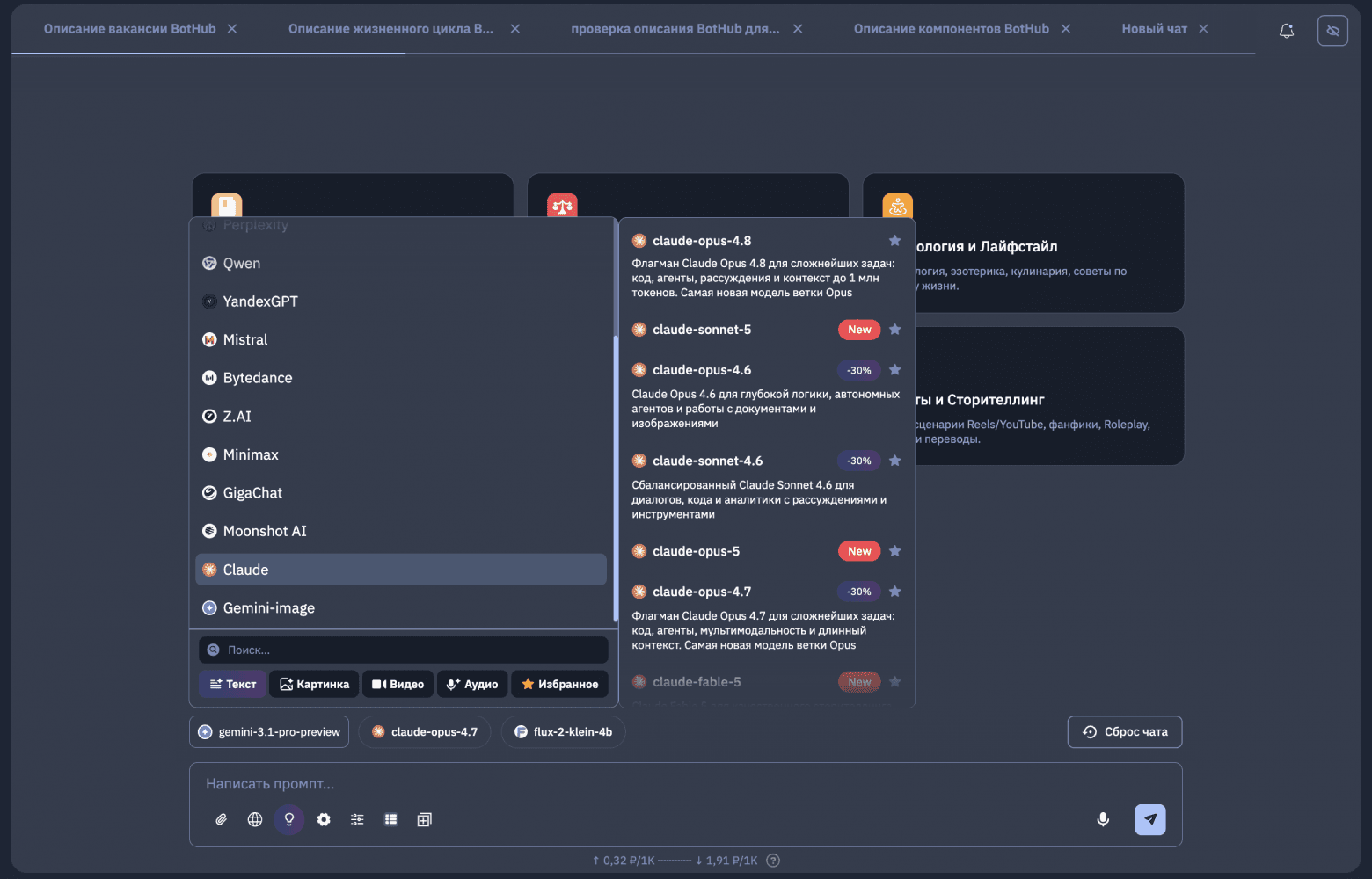Filter models by "Текст"
1372x879 pixels.
(x=232, y=684)
